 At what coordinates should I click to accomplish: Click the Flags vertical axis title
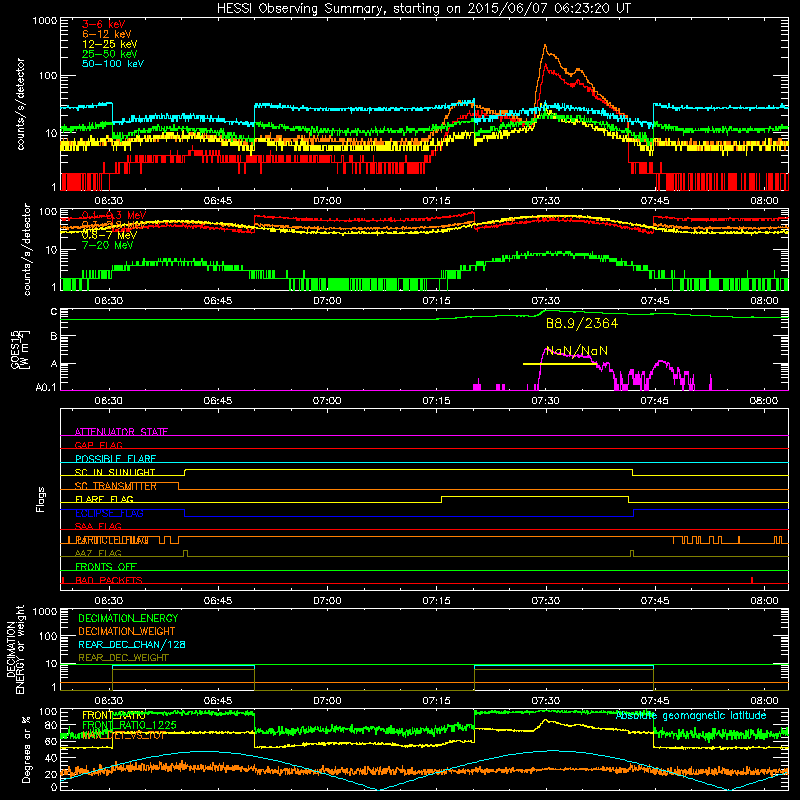tap(41, 499)
